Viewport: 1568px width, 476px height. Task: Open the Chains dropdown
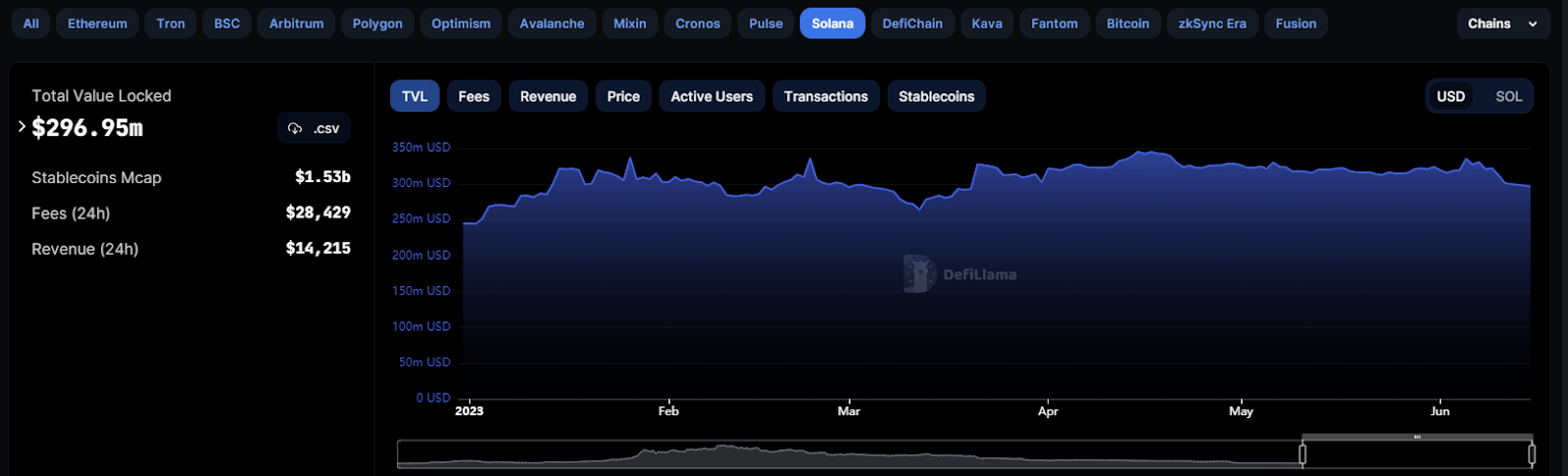point(1503,24)
